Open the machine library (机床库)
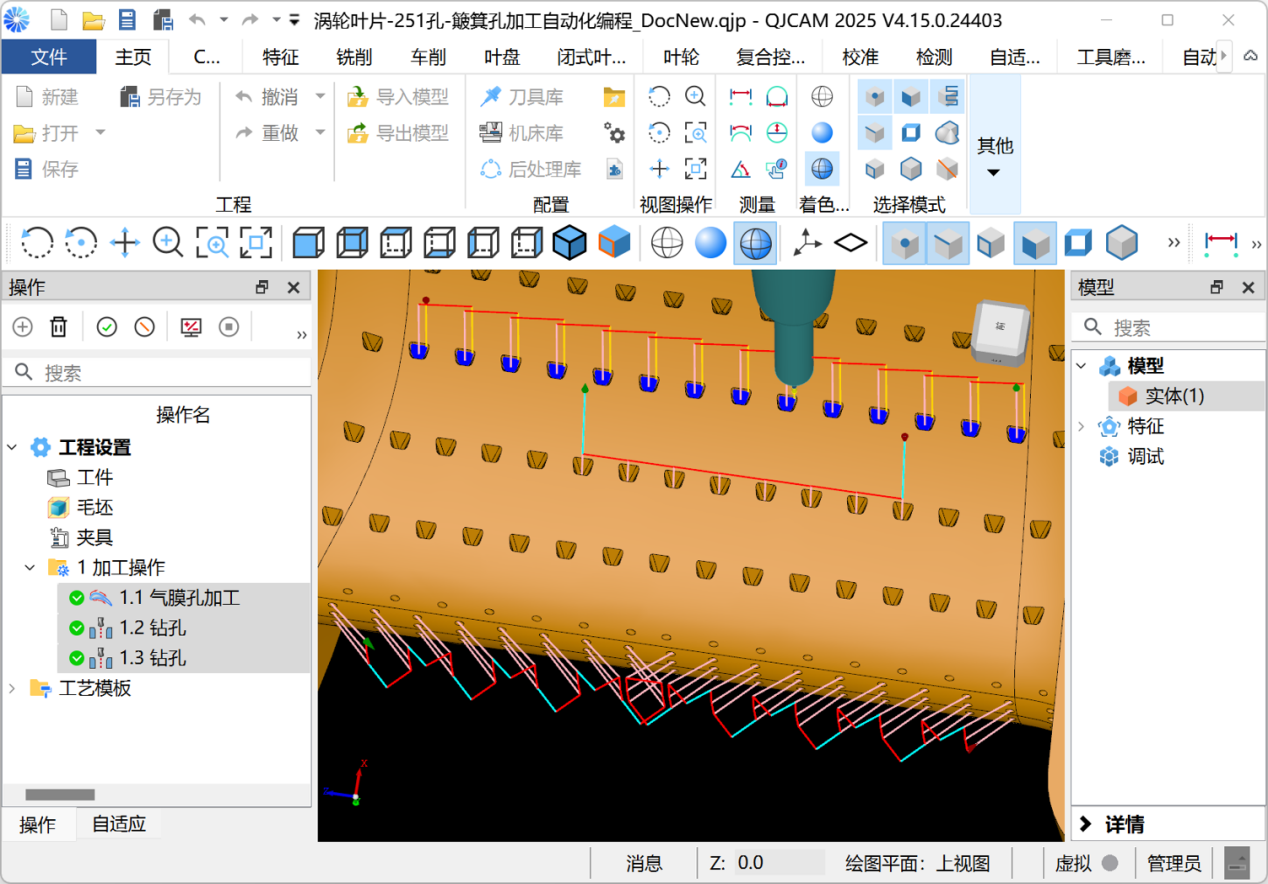 pos(521,133)
